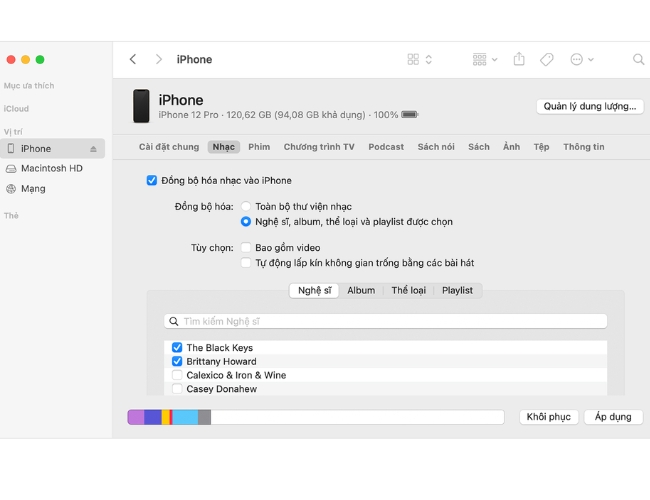The height and width of the screenshot is (500, 650).
Task: Select Nghệ sĩ, album, thể loại radio
Action: tap(246, 221)
